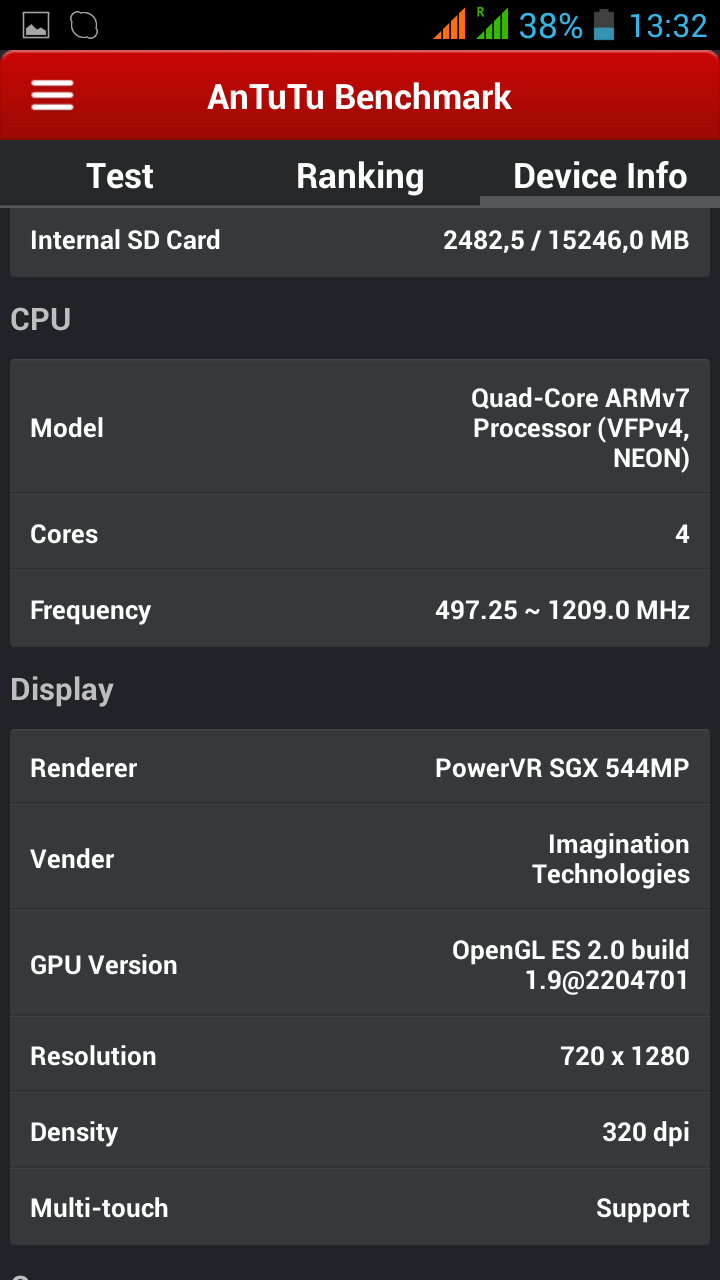Tap the green roaming signal icon
The height and width of the screenshot is (1280, 720).
[x=492, y=24]
